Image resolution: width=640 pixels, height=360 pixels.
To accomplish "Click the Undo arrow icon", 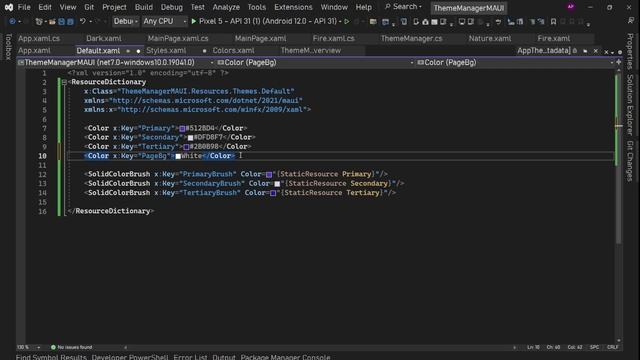I will click(82, 22).
